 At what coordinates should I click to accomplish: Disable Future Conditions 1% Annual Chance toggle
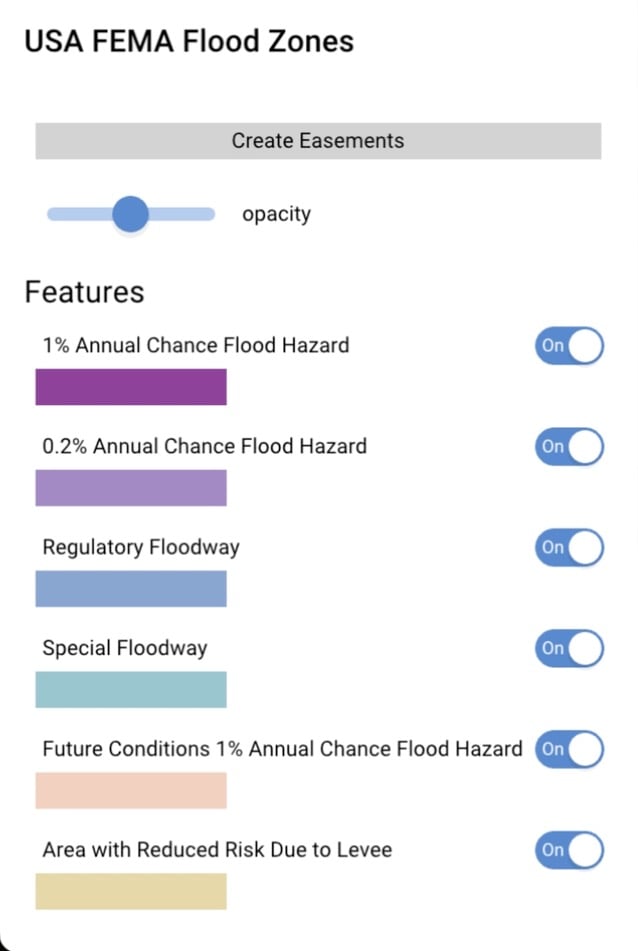(x=569, y=749)
